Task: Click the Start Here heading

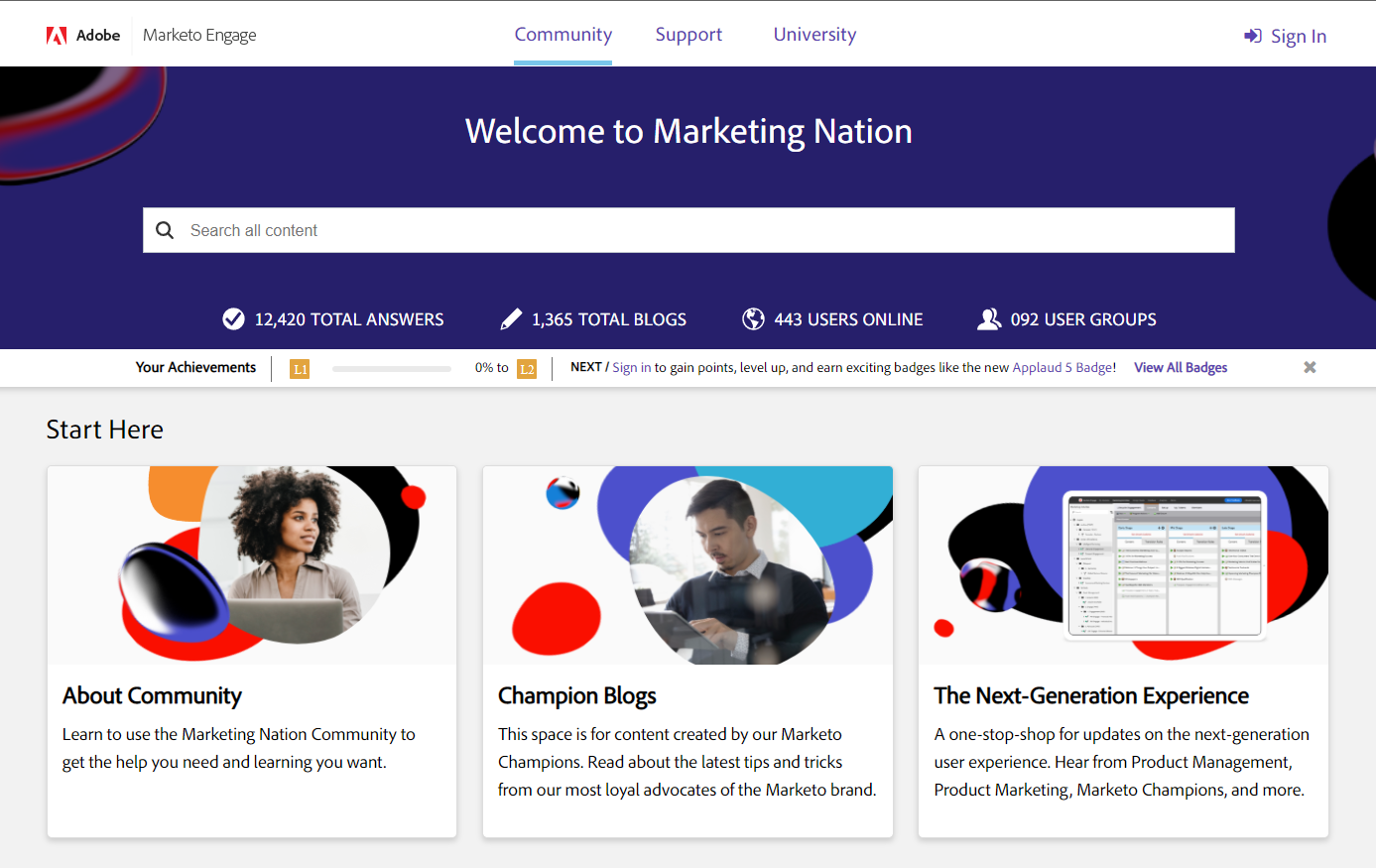Action: coord(104,430)
